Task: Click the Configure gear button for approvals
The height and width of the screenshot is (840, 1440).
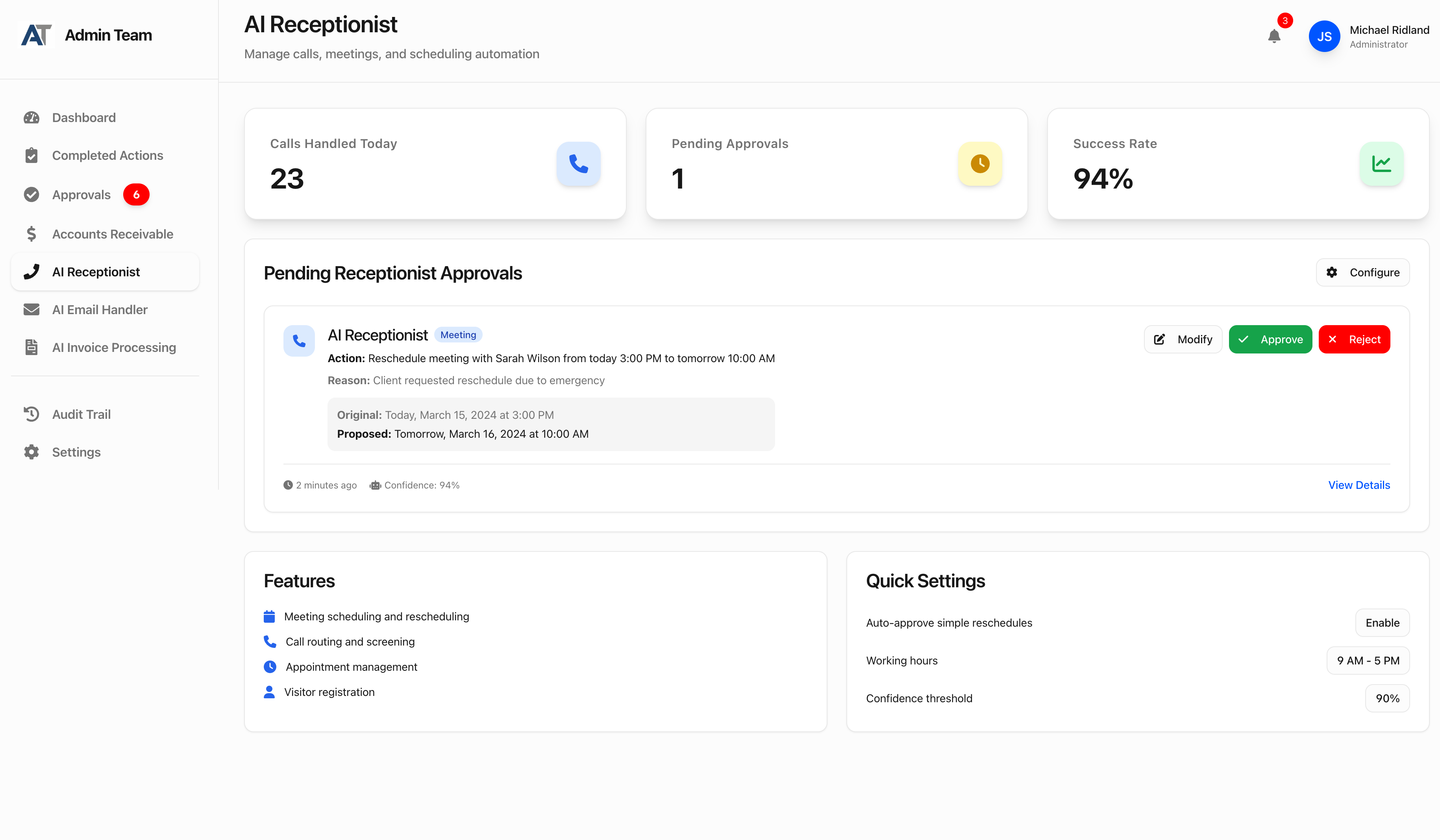Action: pyautogui.click(x=1362, y=272)
